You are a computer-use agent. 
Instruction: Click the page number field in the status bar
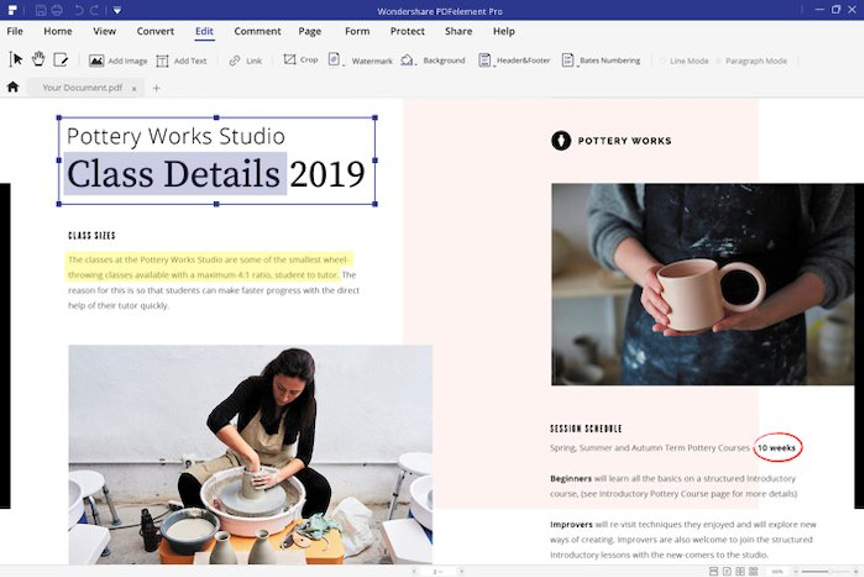437,571
